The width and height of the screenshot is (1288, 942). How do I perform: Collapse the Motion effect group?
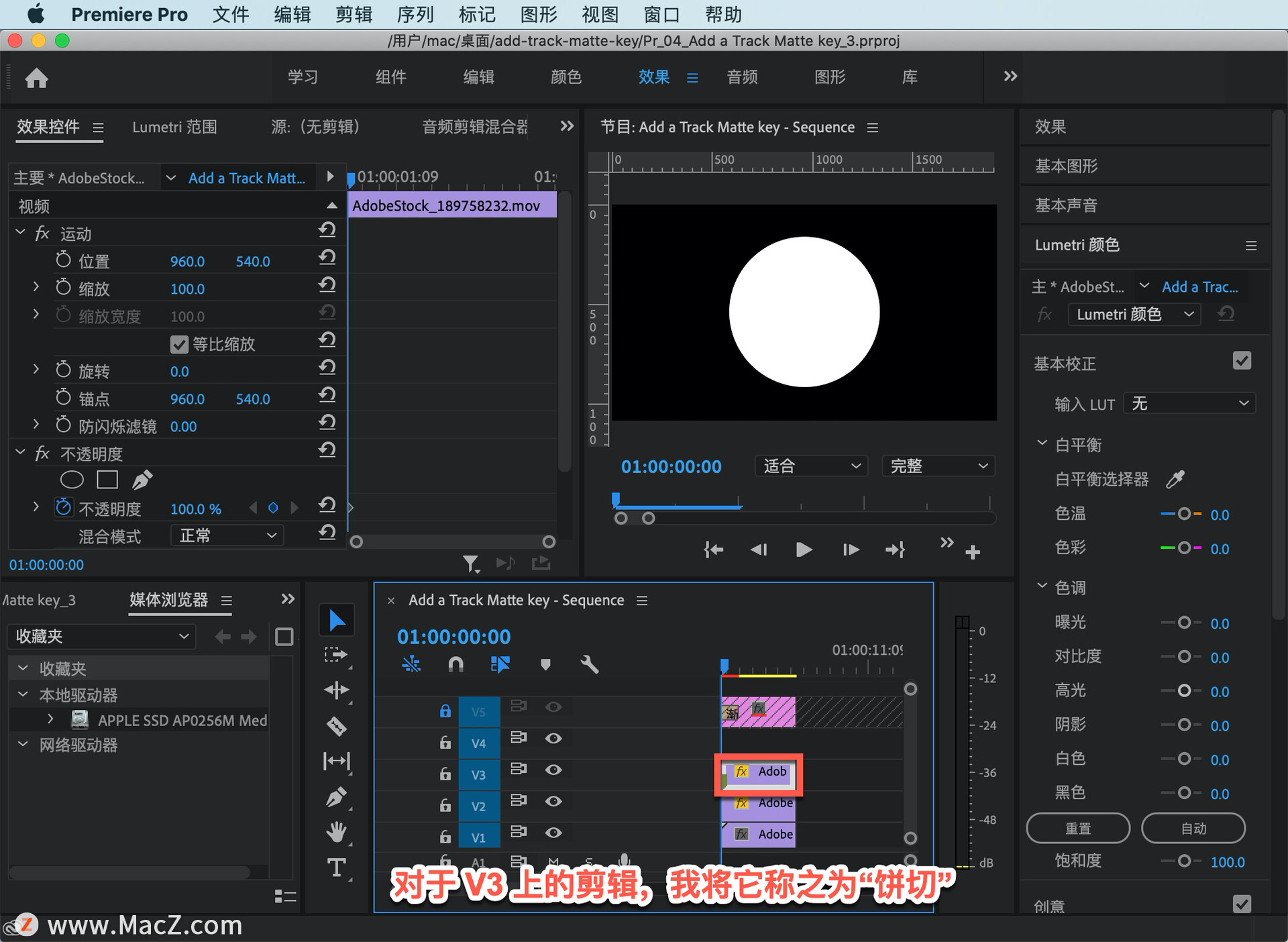pos(20,232)
